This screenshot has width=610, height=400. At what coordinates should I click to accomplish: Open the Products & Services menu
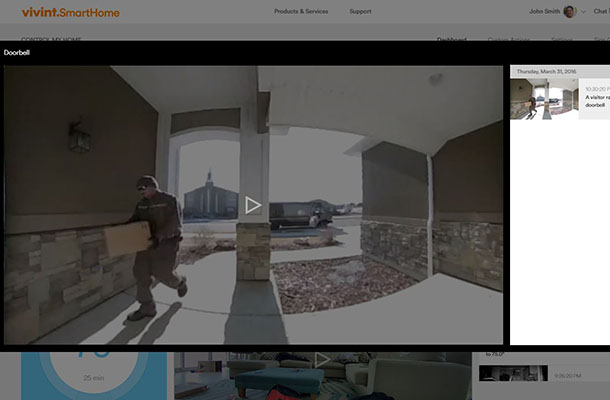[x=301, y=12]
